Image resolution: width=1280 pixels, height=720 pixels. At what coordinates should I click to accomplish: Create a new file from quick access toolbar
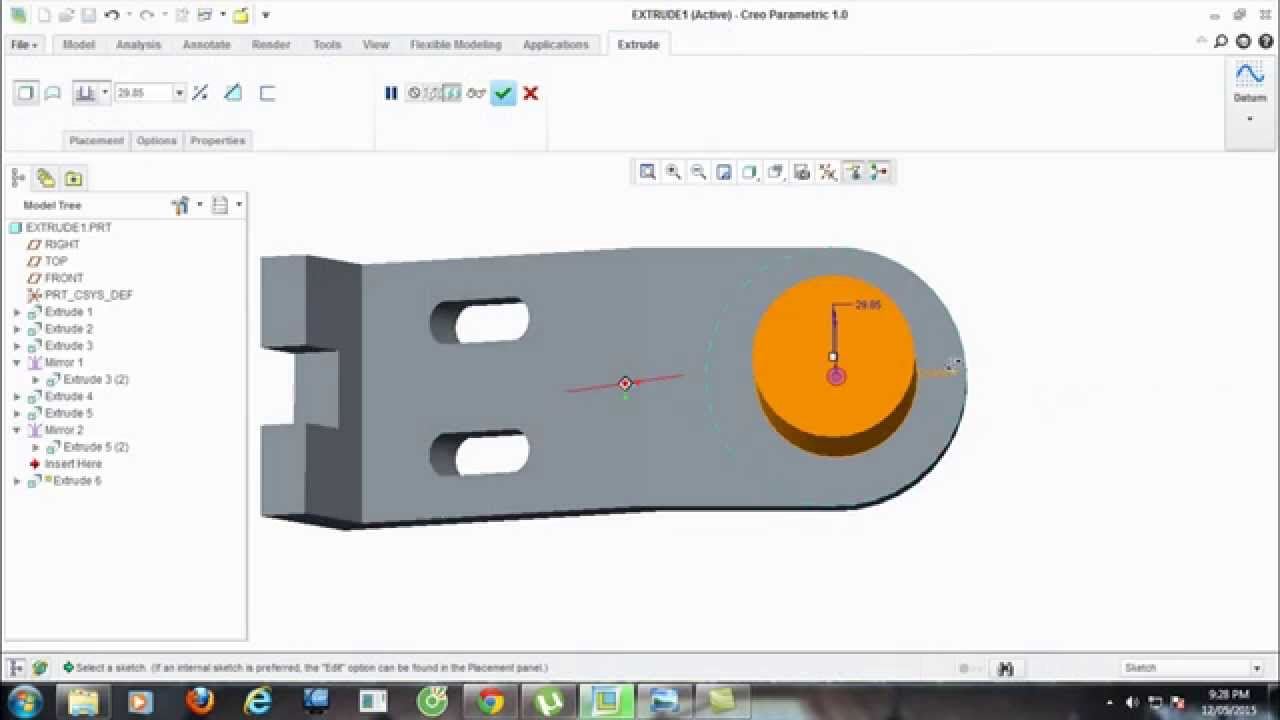tap(43, 15)
